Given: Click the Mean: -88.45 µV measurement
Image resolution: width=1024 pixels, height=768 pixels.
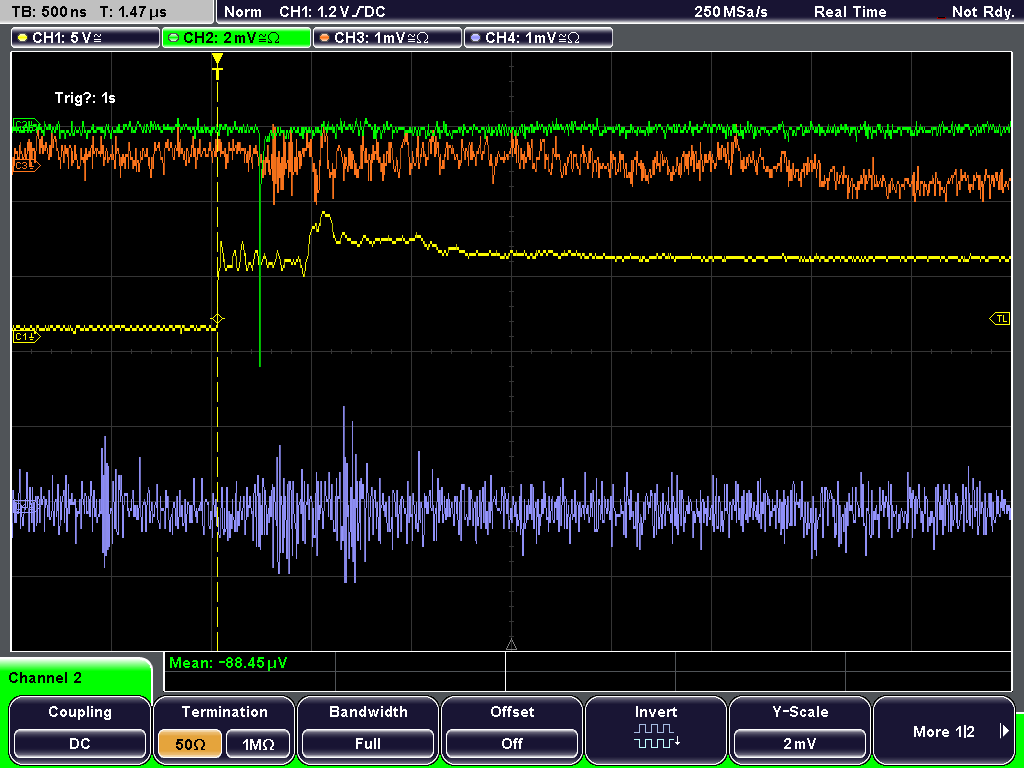Looking at the screenshot, I should [227, 663].
